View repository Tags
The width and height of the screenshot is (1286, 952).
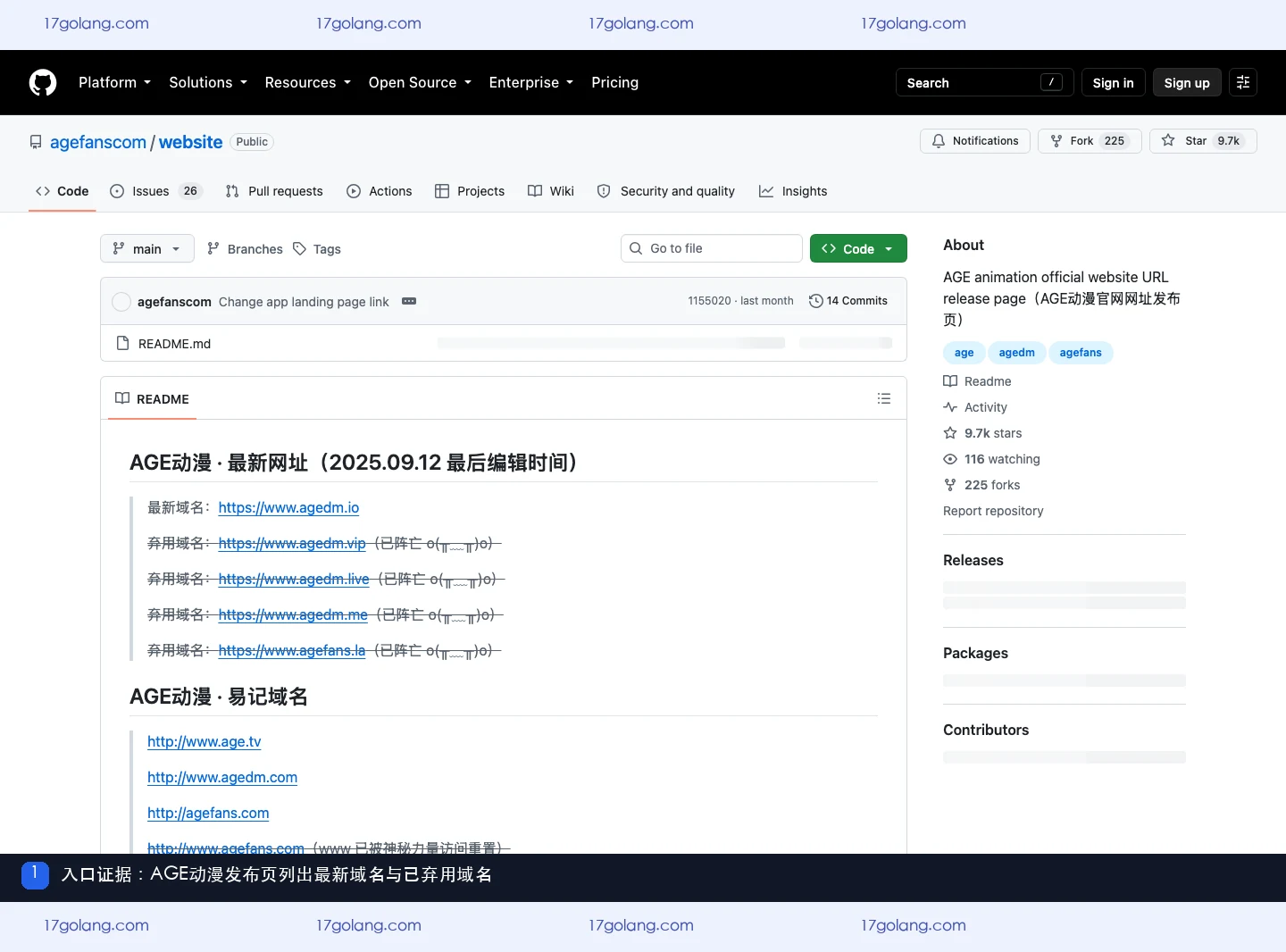point(317,249)
